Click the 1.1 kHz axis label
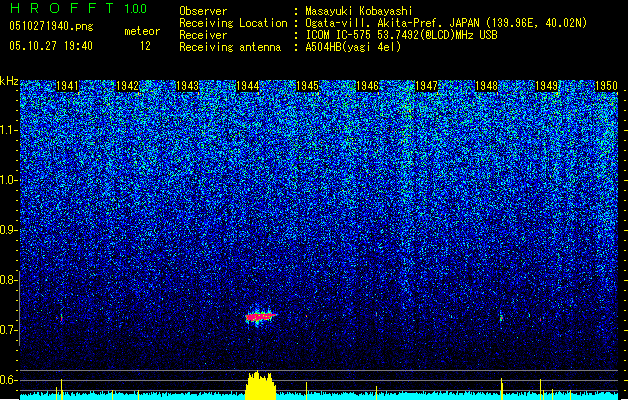Viewport: 629px width, 400px height. click(8, 130)
